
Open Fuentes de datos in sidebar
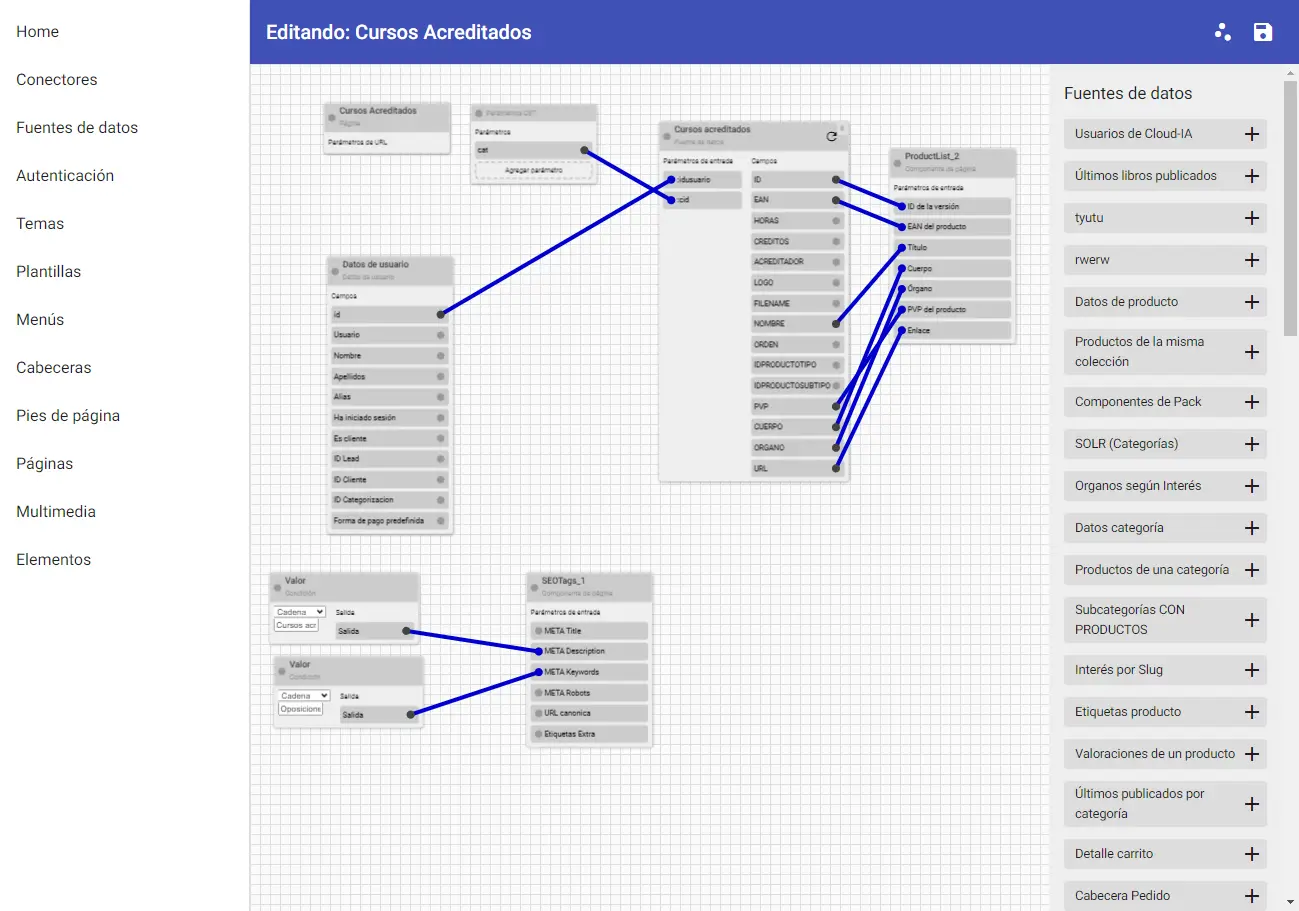point(77,128)
